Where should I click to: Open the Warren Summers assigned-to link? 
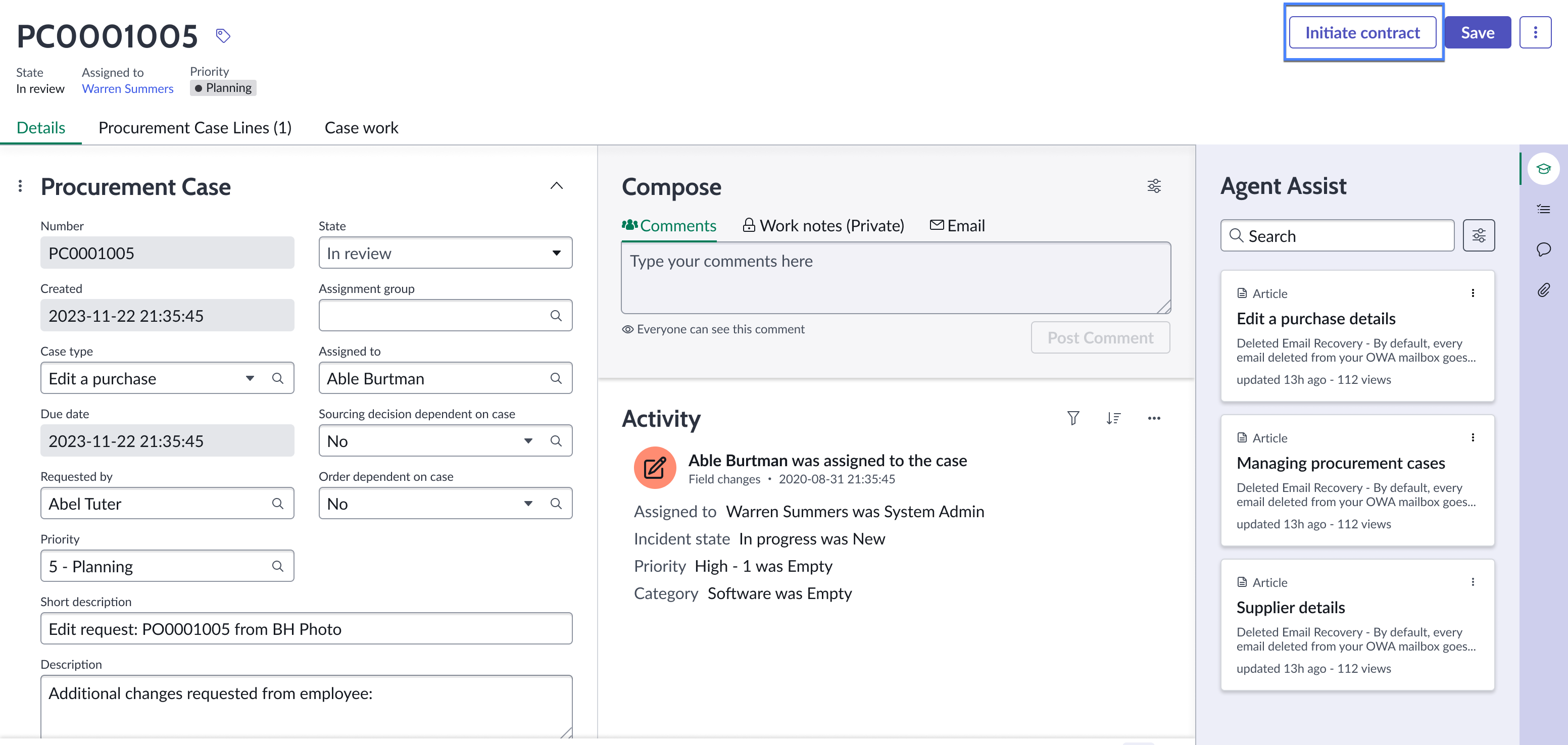(128, 88)
